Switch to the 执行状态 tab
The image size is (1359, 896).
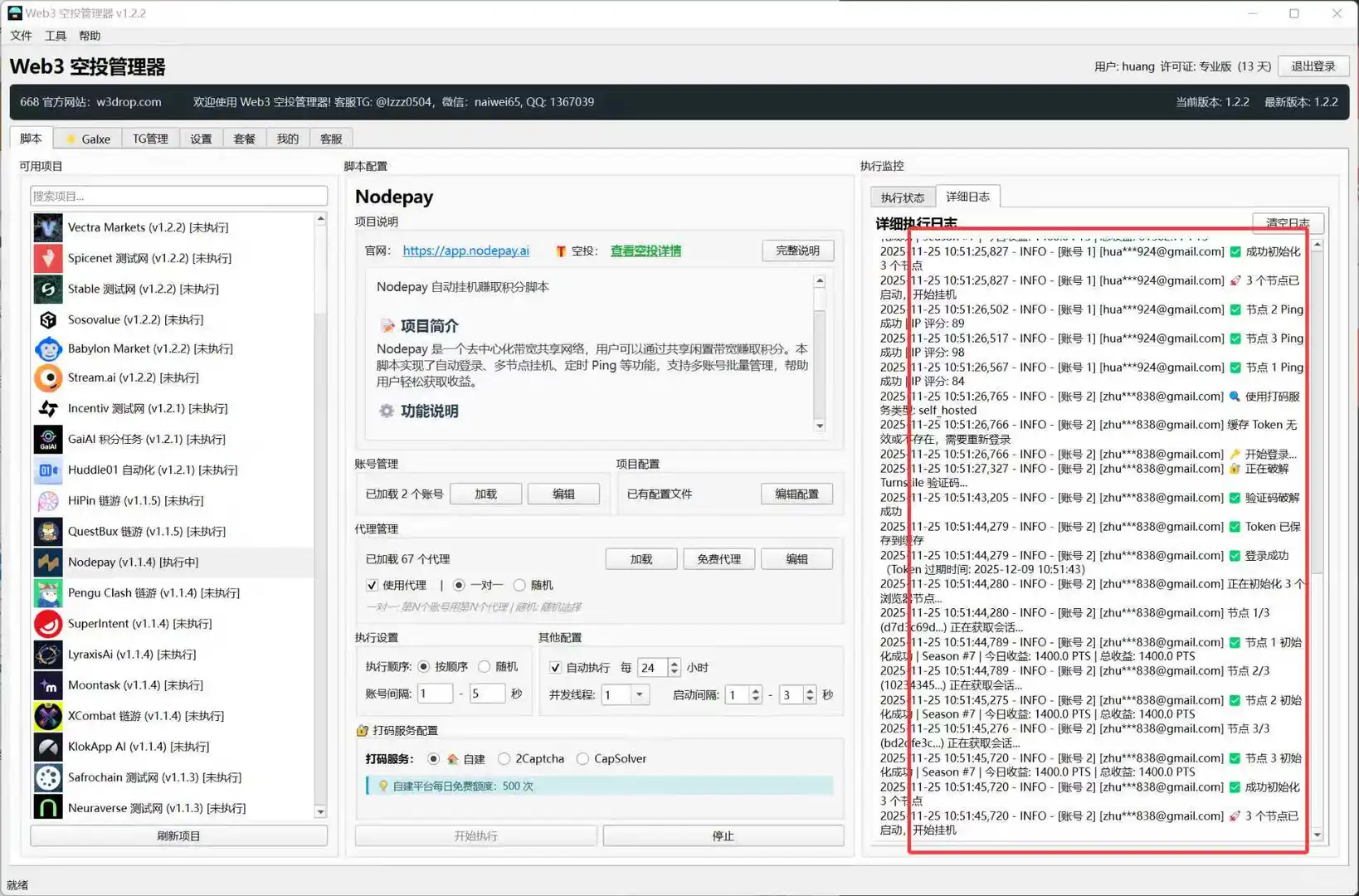[903, 197]
